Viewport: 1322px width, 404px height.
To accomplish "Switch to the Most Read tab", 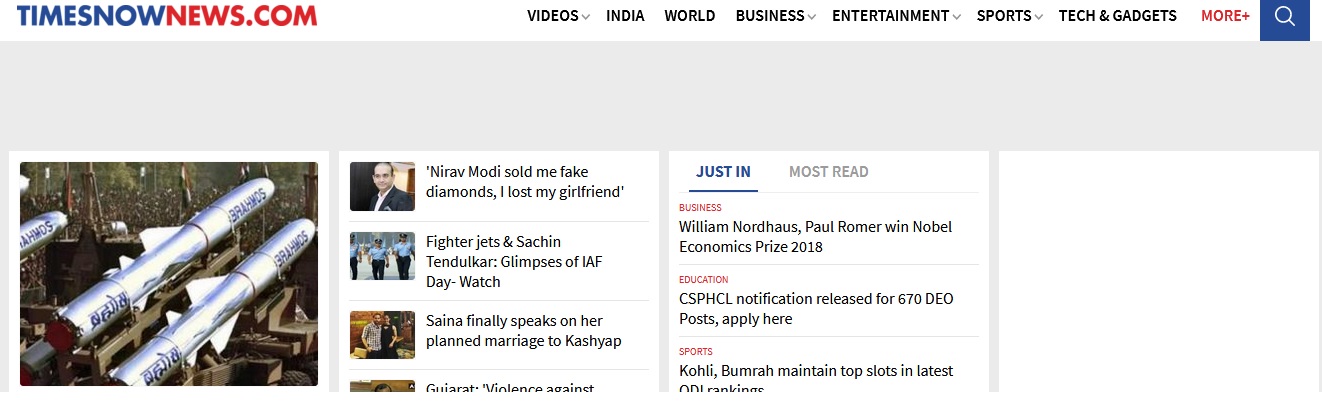I will pyautogui.click(x=828, y=172).
